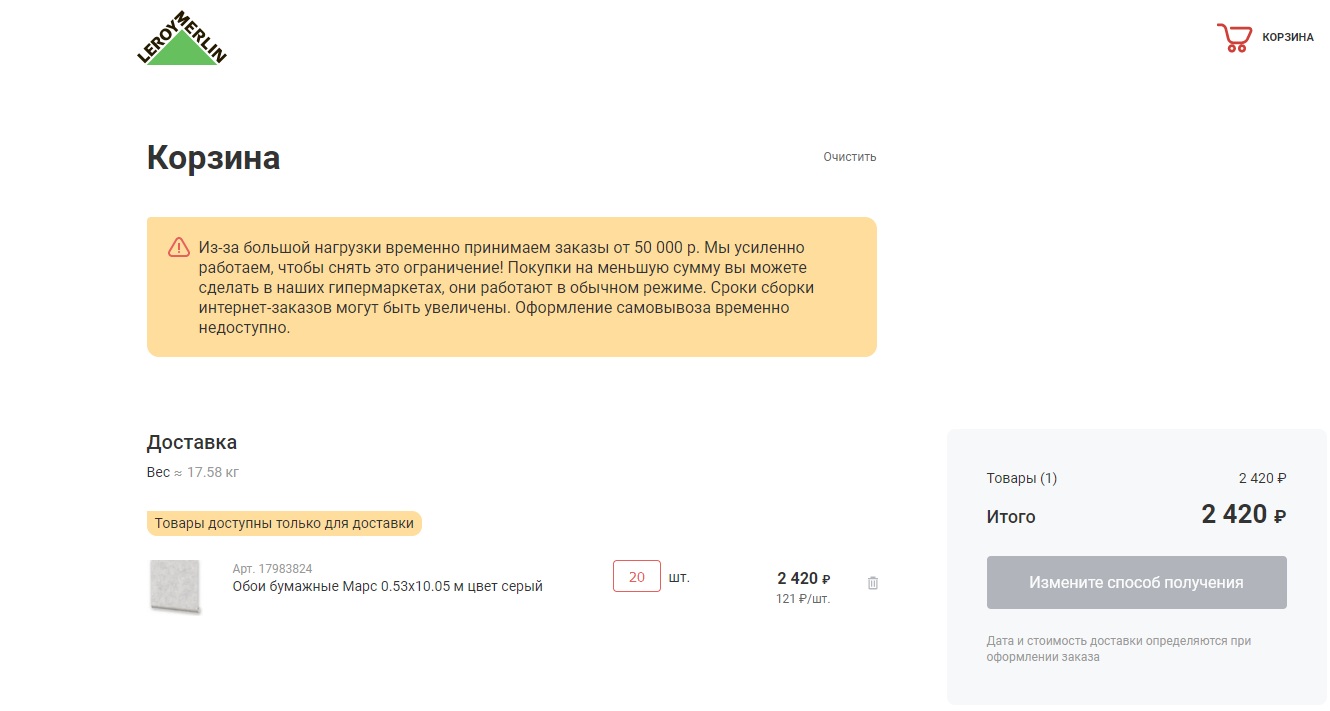
Task: Click the "Корзина" label next to cart icon
Action: click(1287, 37)
